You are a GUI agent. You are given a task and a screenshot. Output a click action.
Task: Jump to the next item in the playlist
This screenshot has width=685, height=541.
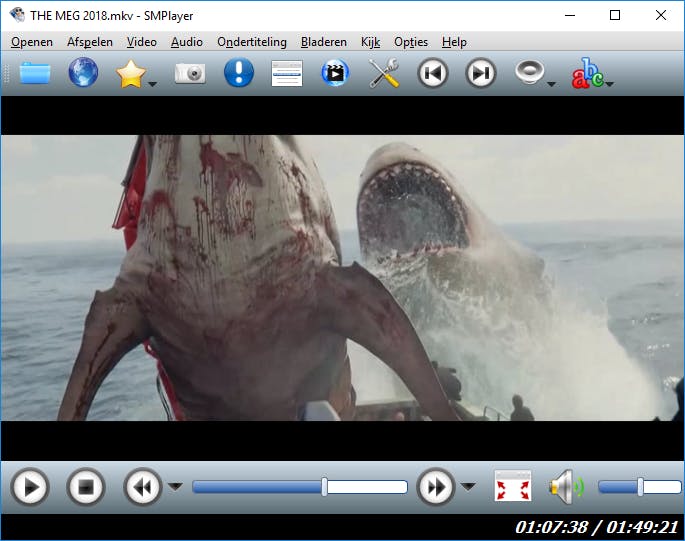tap(481, 73)
